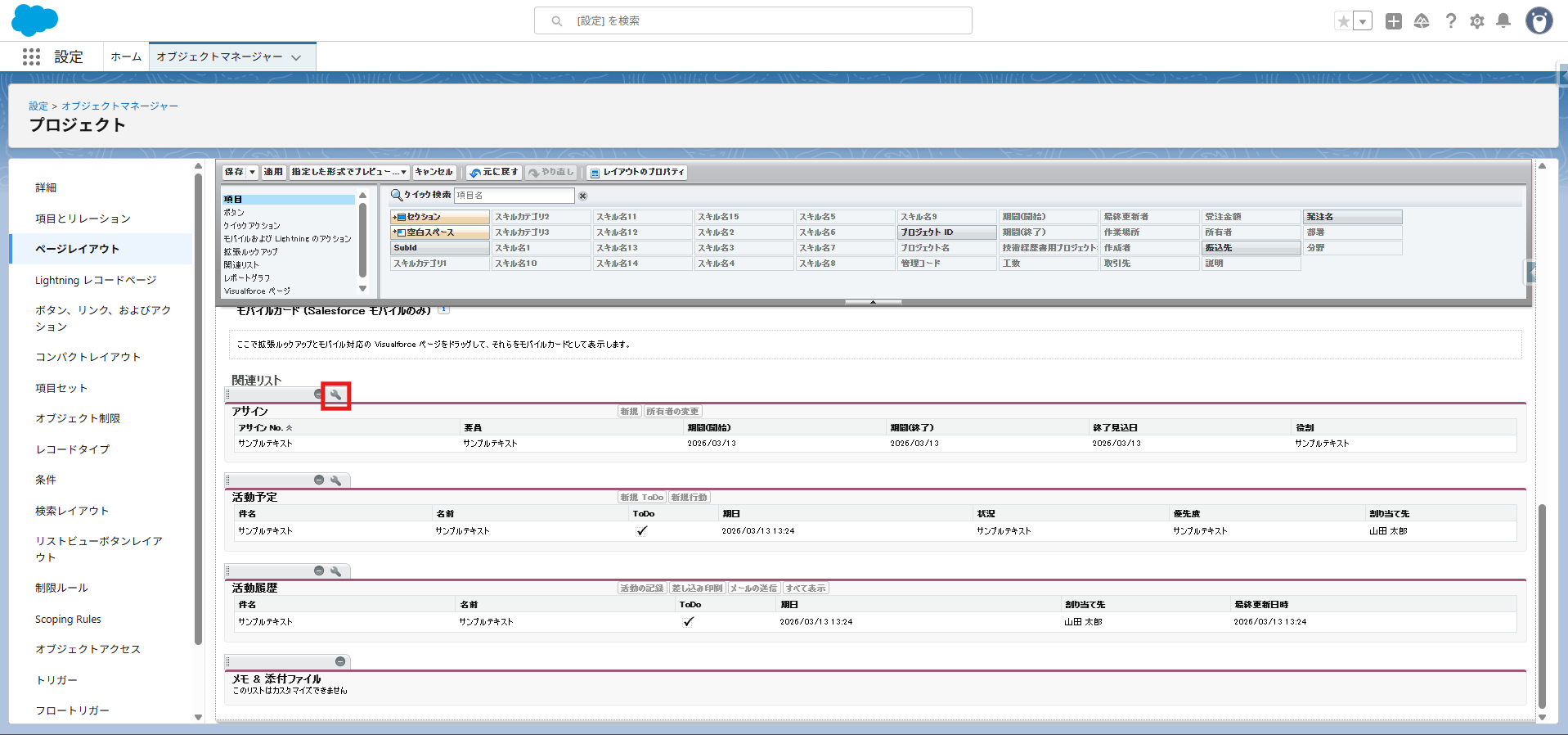Click wrench icon above 活動予定 list
Image resolution: width=1568 pixels, height=735 pixels.
click(x=335, y=481)
